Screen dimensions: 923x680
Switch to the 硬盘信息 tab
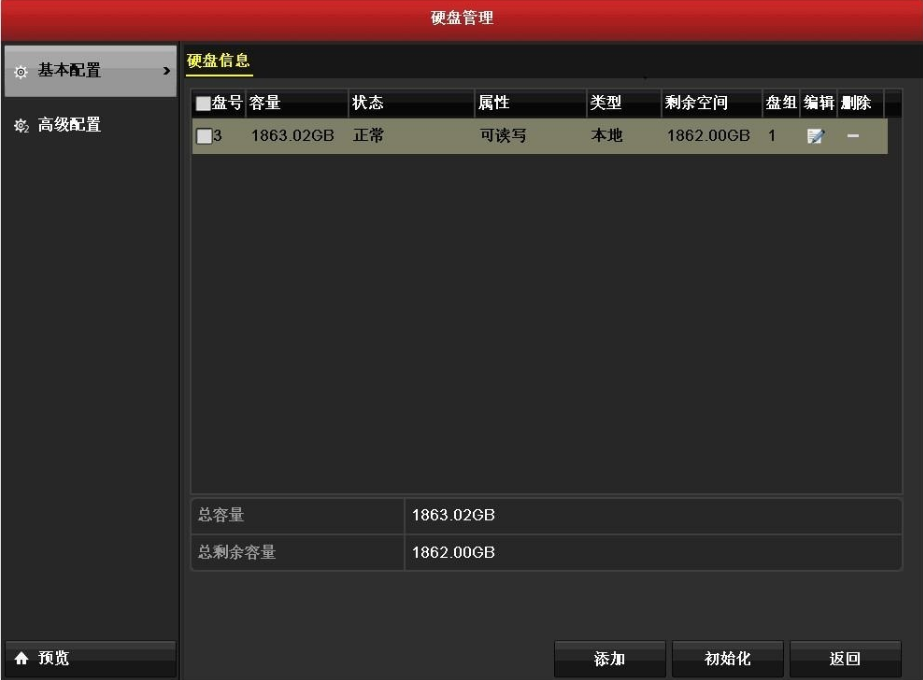click(x=218, y=61)
